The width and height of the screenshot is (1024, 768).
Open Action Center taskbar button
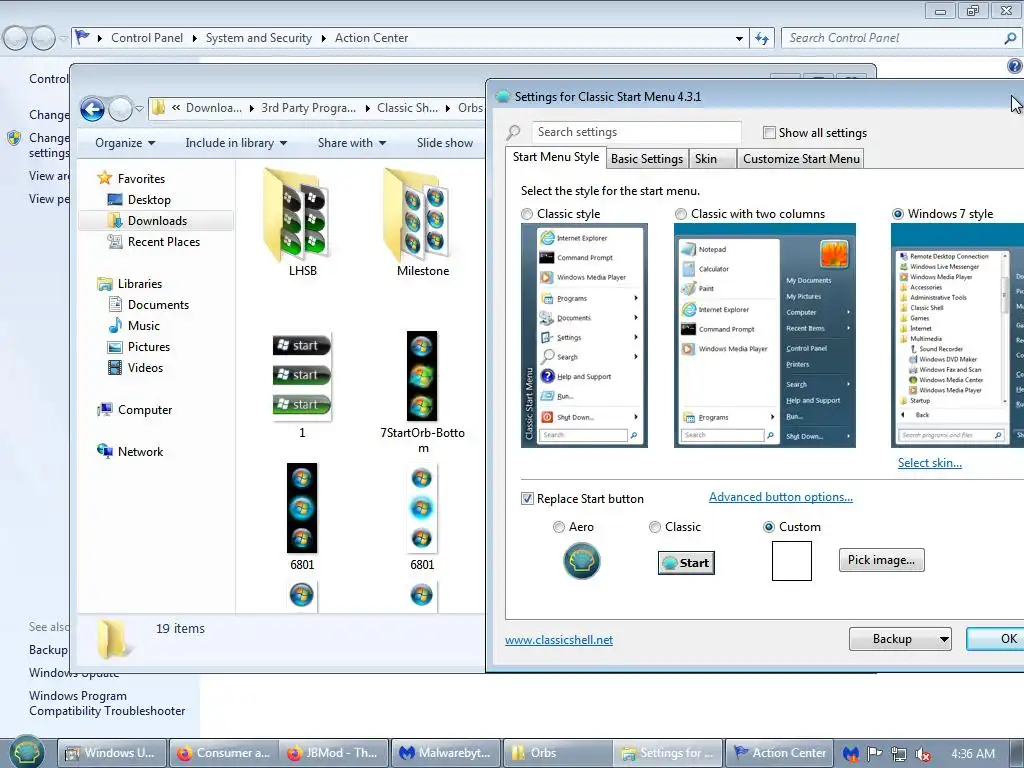point(780,753)
